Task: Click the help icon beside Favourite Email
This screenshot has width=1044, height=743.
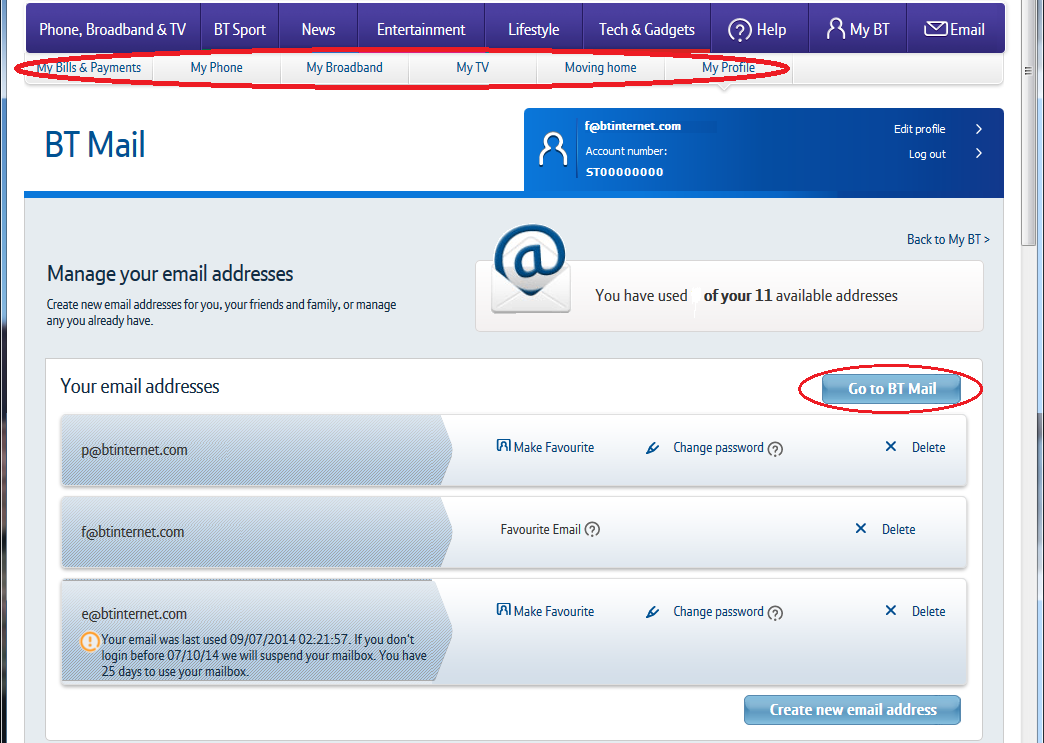Action: pyautogui.click(x=592, y=530)
